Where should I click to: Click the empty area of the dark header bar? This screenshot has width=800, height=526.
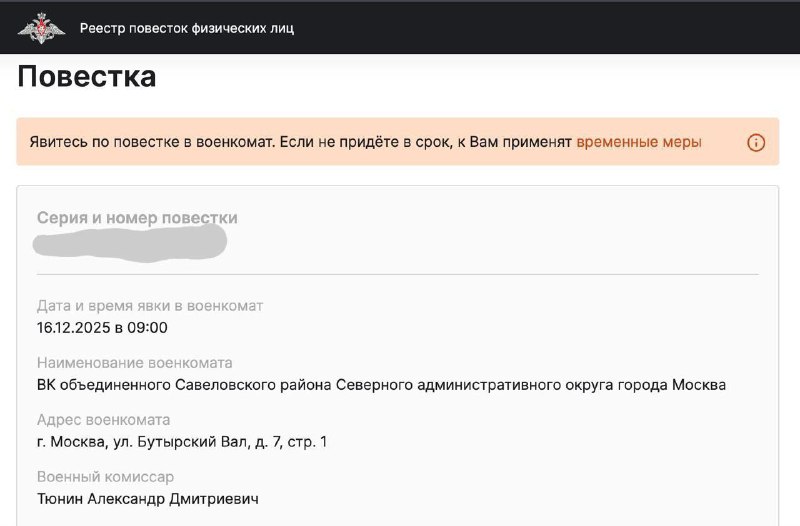tap(550, 28)
